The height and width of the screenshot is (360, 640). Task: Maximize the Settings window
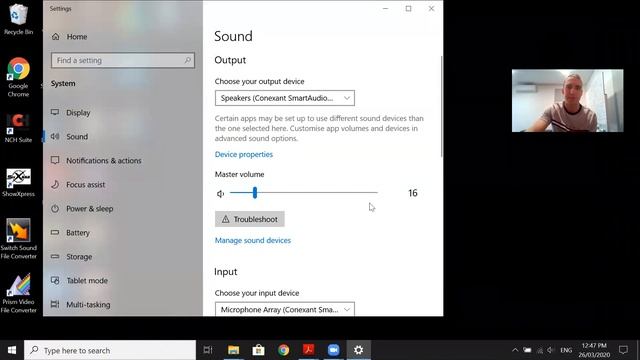pos(408,9)
